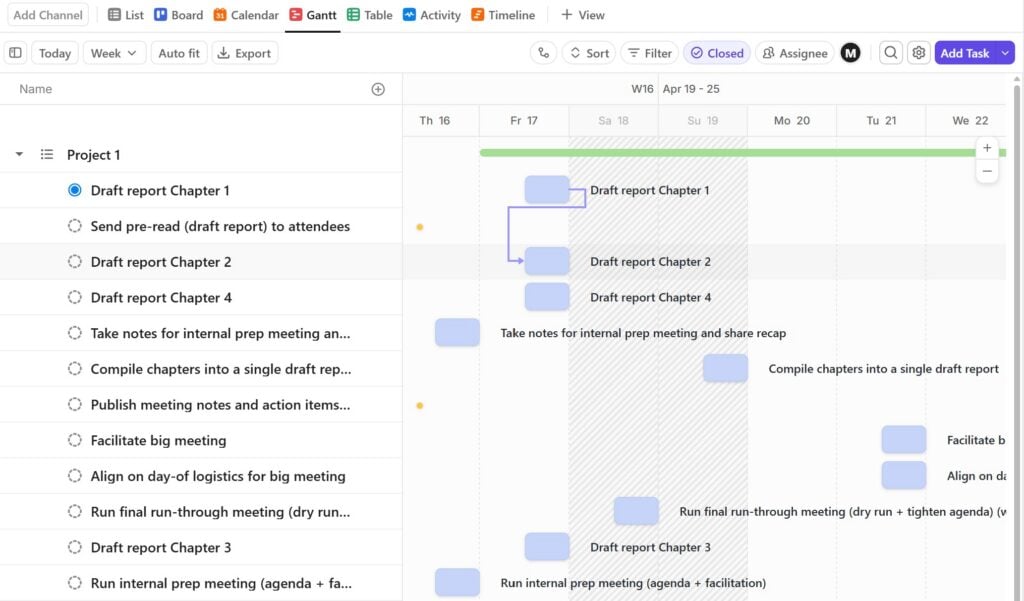Switch to the Activity tab
The height and width of the screenshot is (601, 1024).
tap(432, 14)
